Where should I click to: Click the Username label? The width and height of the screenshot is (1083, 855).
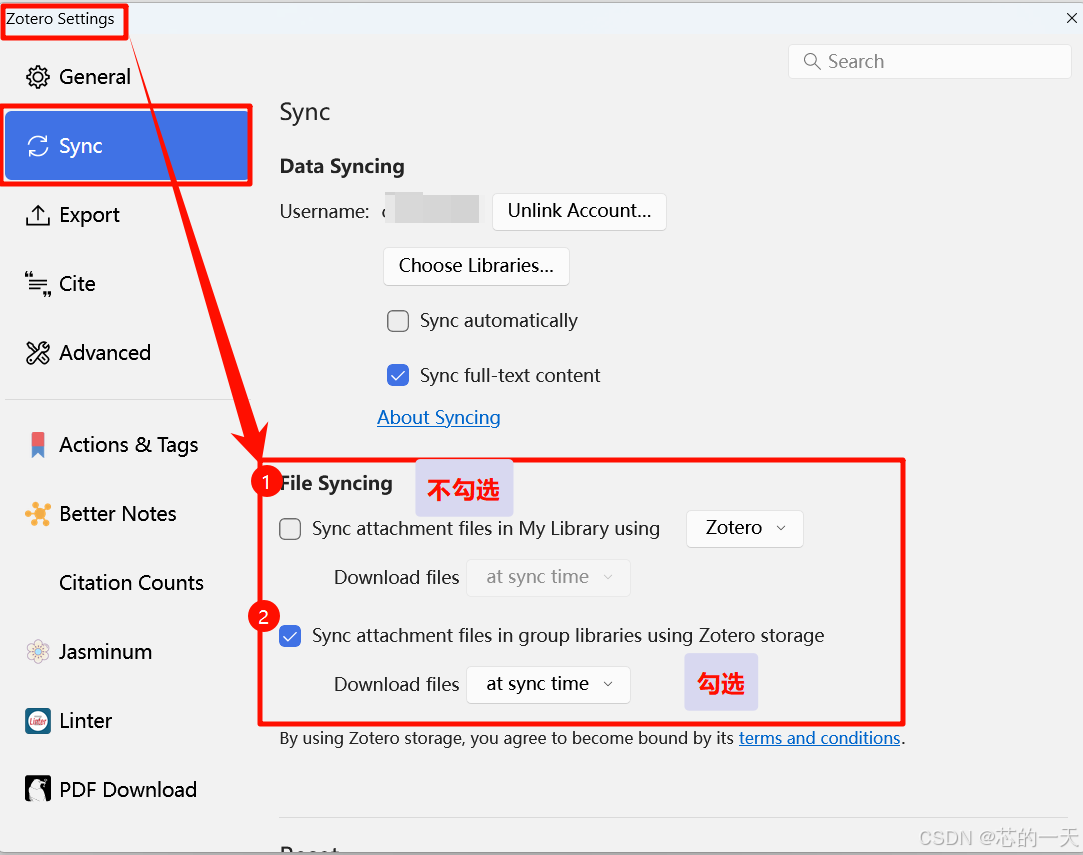coord(325,211)
